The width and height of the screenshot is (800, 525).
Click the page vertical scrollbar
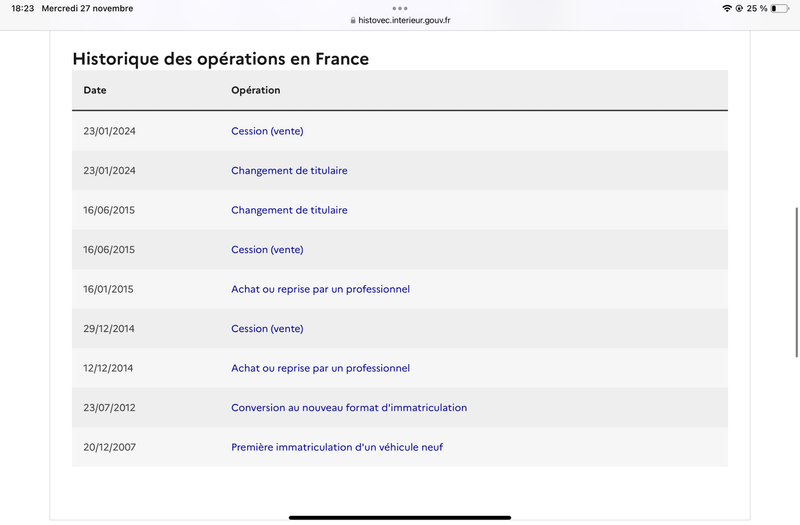click(796, 282)
